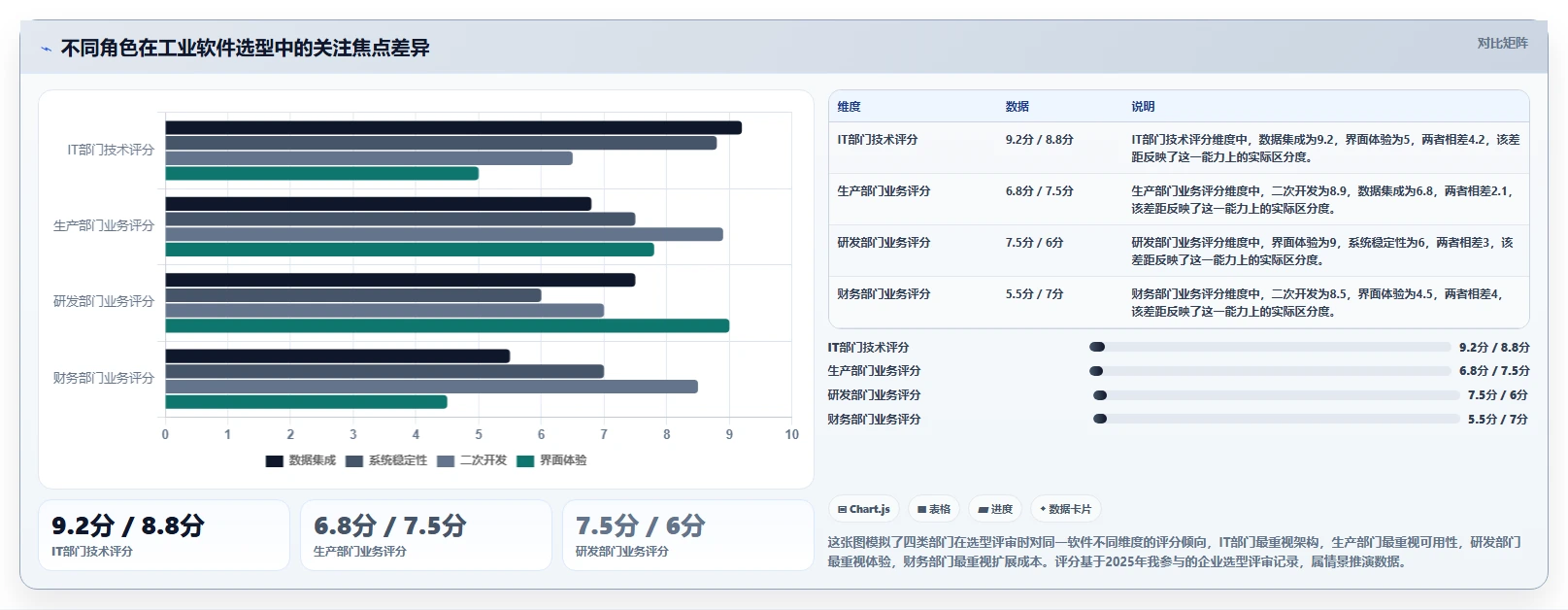Viewport: 1568px width, 610px height.
Task: Toggle the 数据集成 legend item
Action: [x=300, y=460]
